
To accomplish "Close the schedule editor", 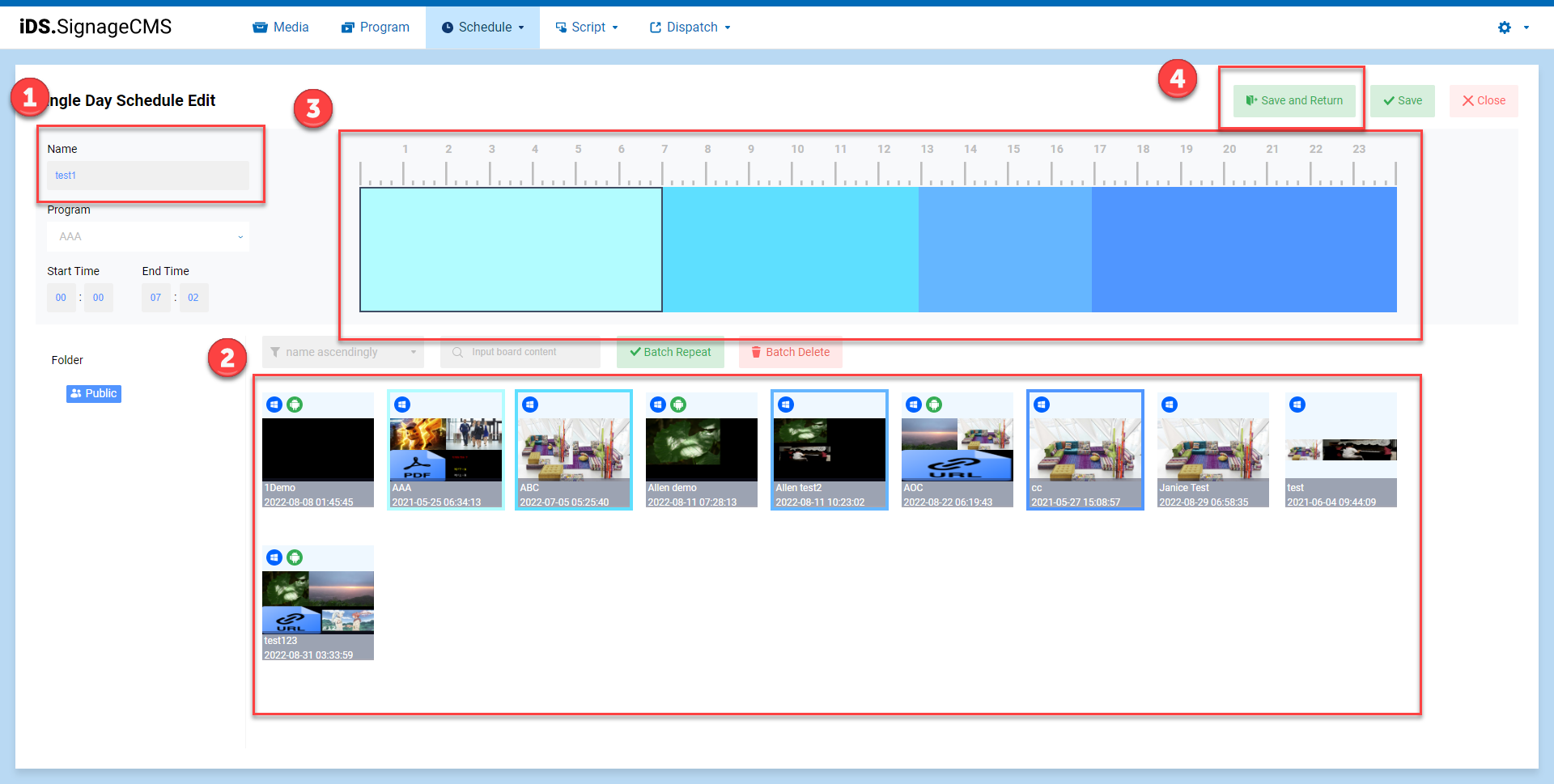I will [1484, 101].
